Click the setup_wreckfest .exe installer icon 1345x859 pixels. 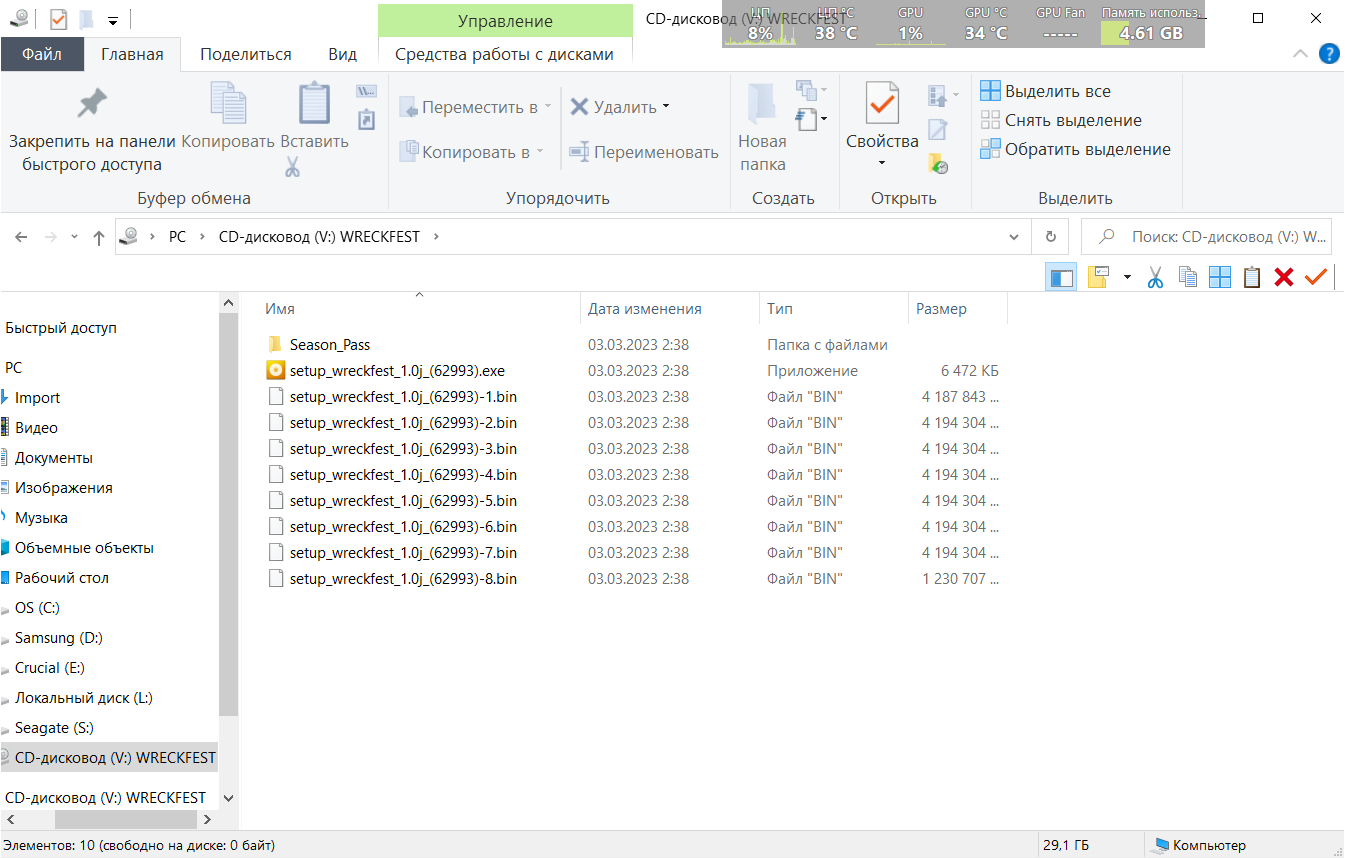277,371
